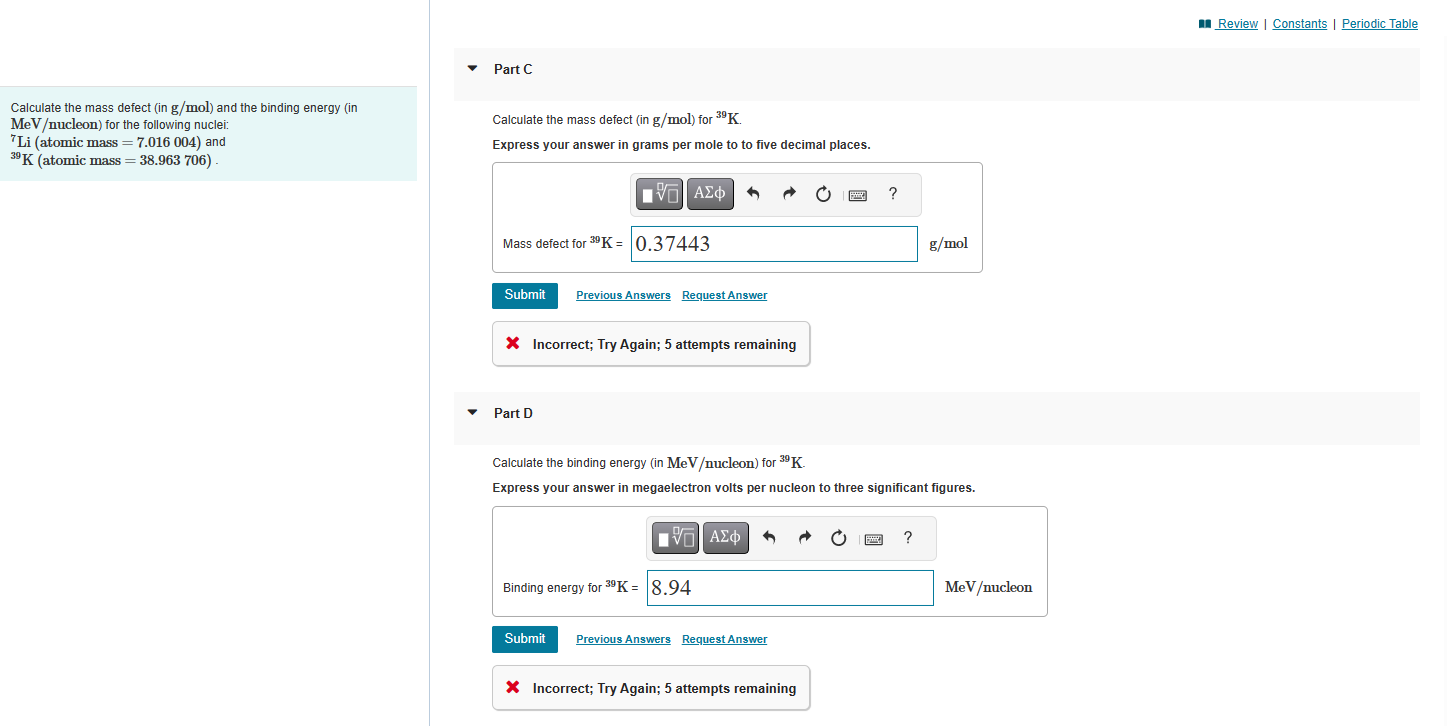Viewport: 1447px width, 726px height.
Task: Open the Greek symbols (ΑΣΦ) palette in Part C
Action: coord(709,193)
